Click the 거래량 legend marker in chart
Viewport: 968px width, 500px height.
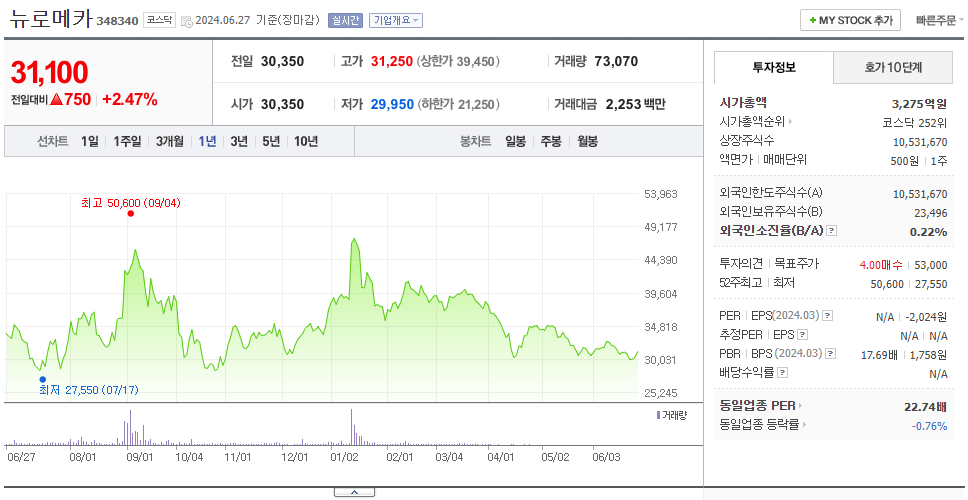[658, 415]
